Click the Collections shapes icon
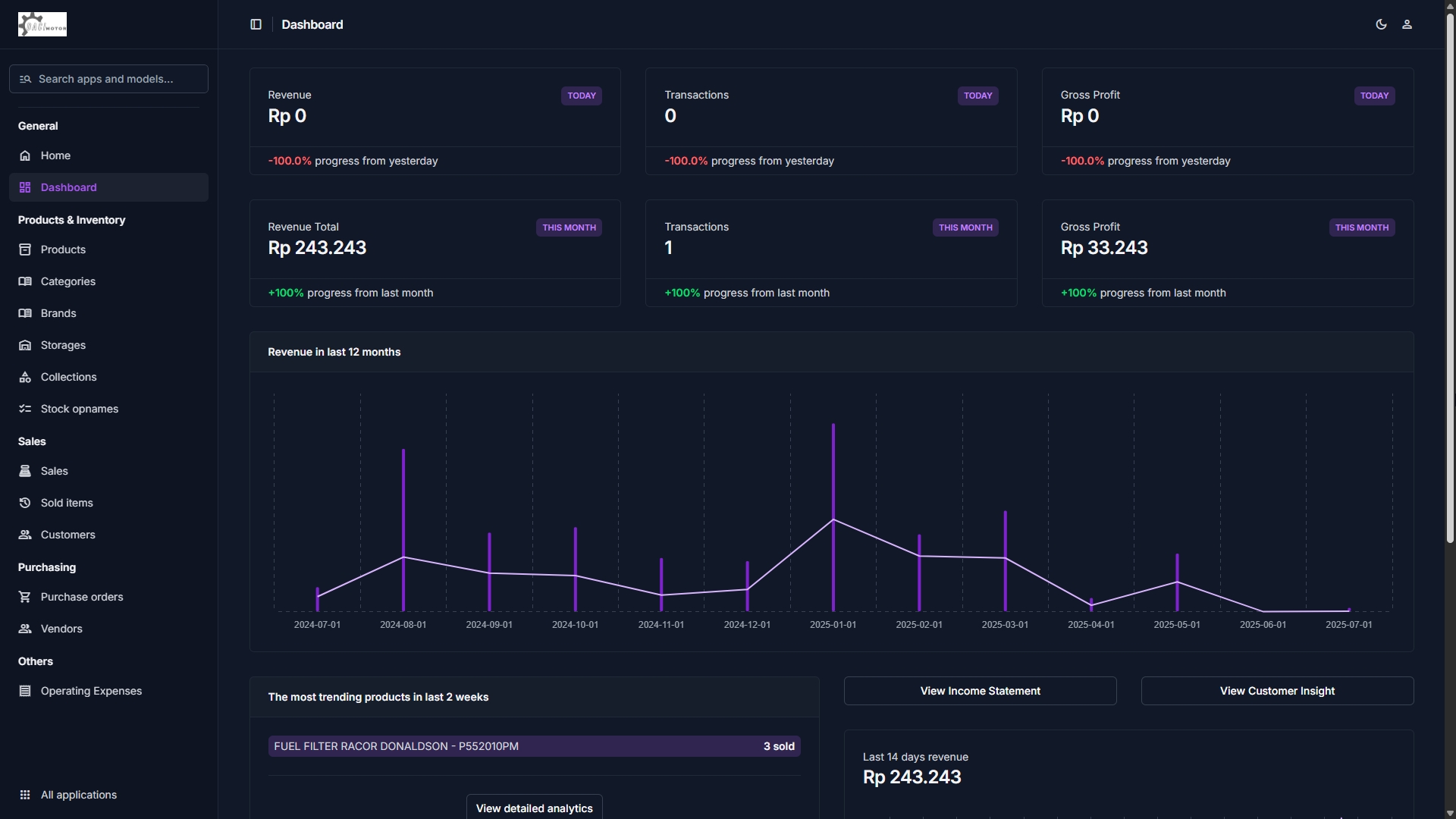The width and height of the screenshot is (1456, 819). pyautogui.click(x=25, y=377)
